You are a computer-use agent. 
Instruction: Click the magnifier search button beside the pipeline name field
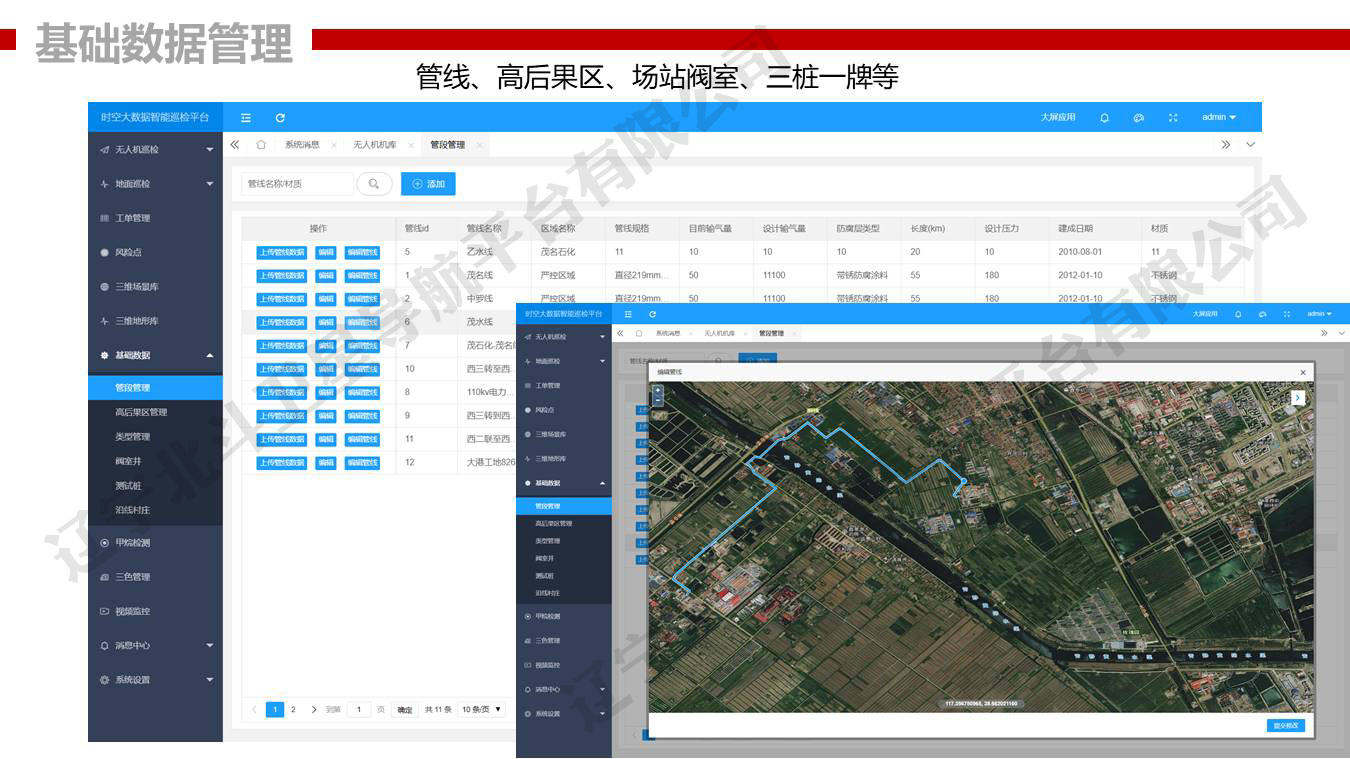[374, 184]
